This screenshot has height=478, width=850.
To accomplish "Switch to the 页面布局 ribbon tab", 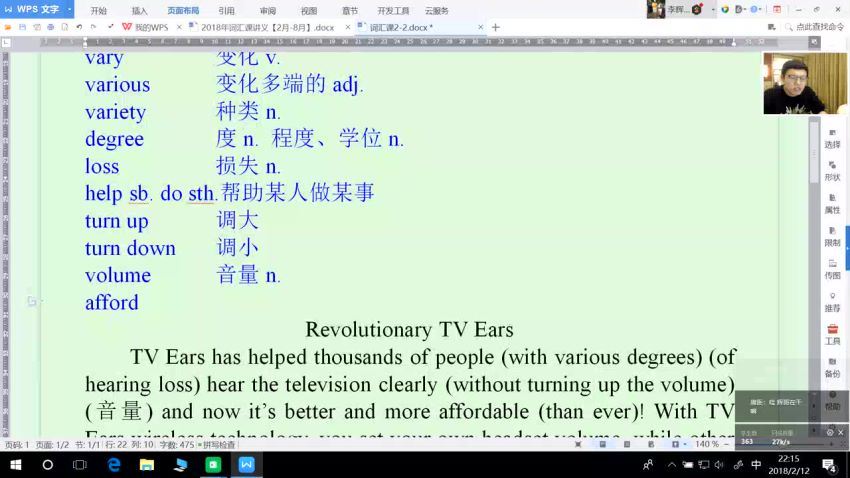I will 182,10.
